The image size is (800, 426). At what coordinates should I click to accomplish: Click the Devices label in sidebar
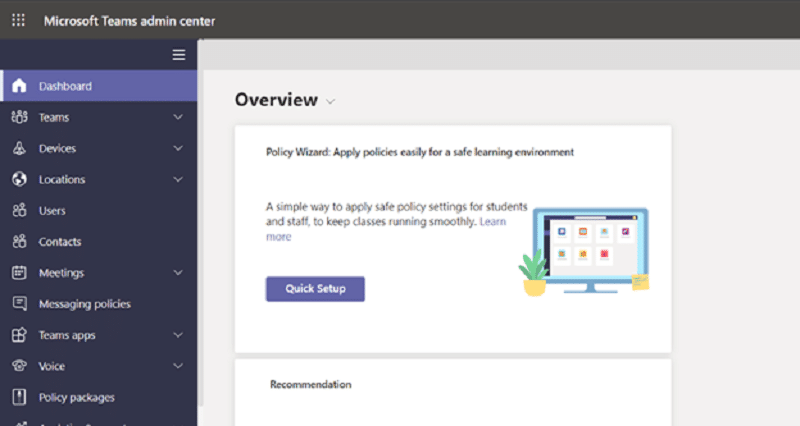click(x=57, y=148)
